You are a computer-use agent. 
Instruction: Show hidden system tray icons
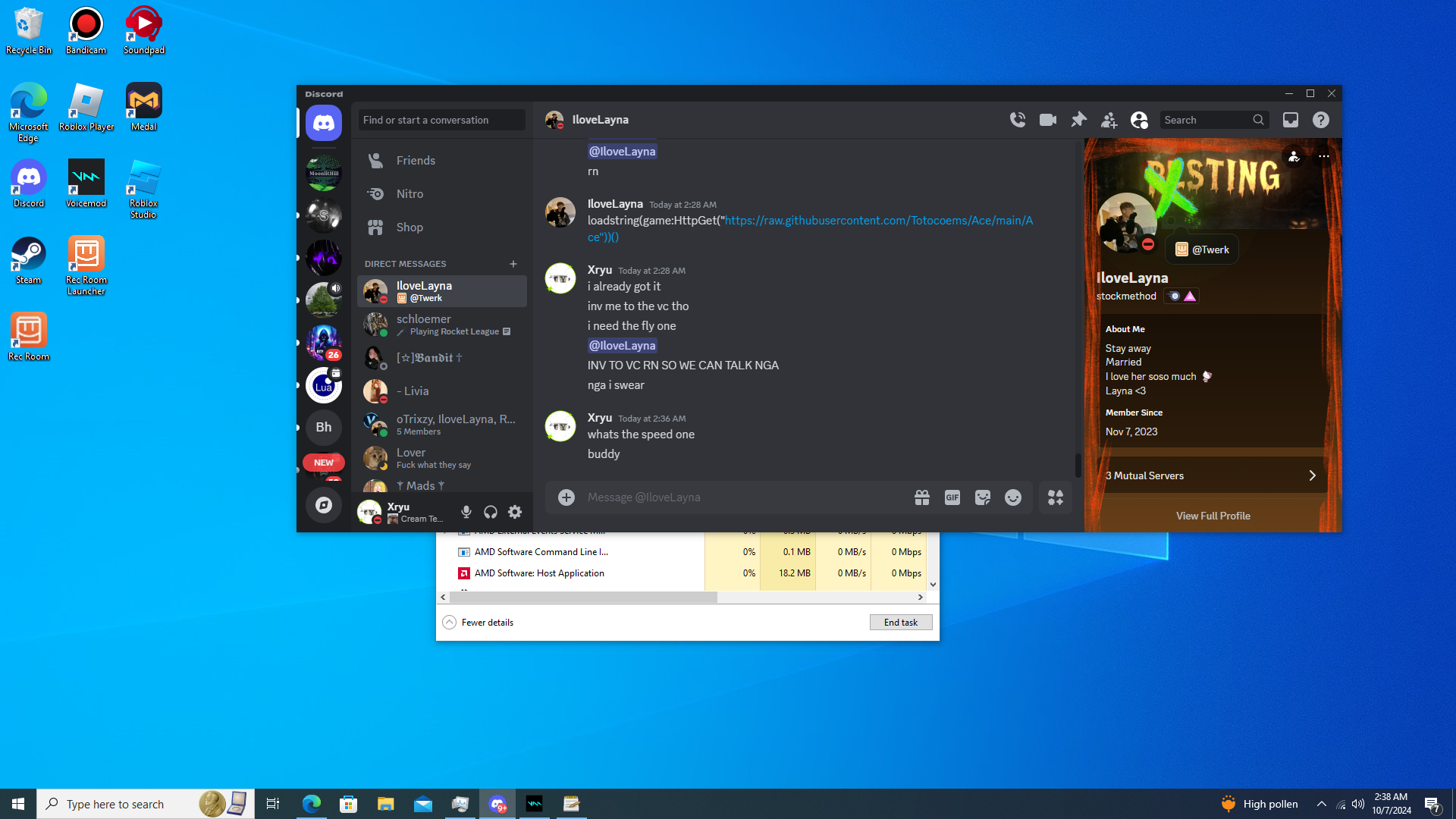click(1322, 804)
